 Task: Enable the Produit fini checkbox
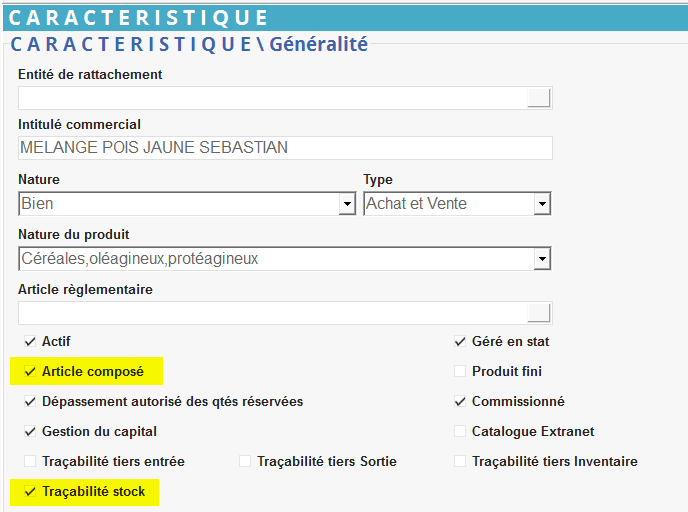coord(460,372)
